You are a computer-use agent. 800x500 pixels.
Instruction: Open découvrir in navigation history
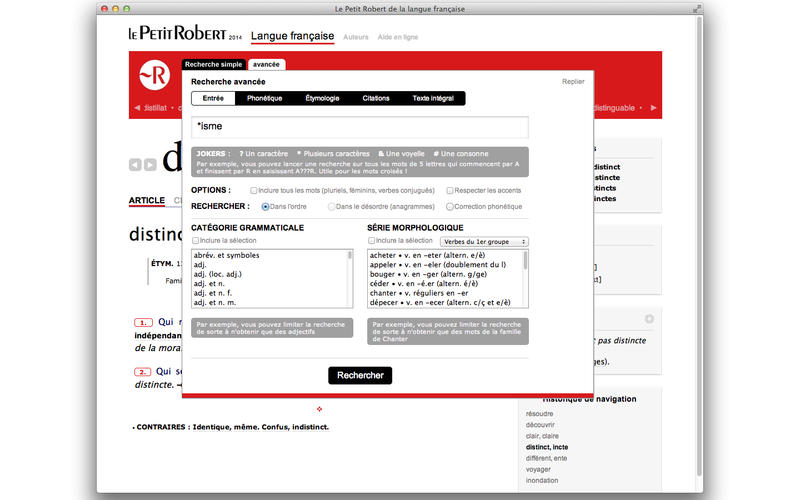coord(540,425)
